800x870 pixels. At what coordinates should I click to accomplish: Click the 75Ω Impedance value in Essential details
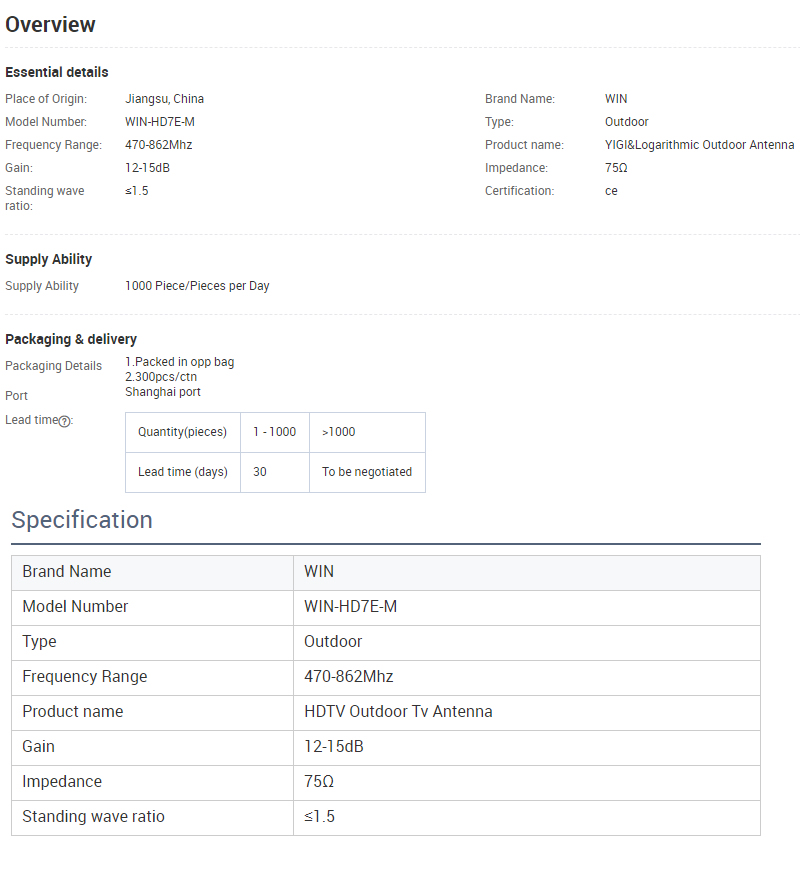tap(616, 168)
